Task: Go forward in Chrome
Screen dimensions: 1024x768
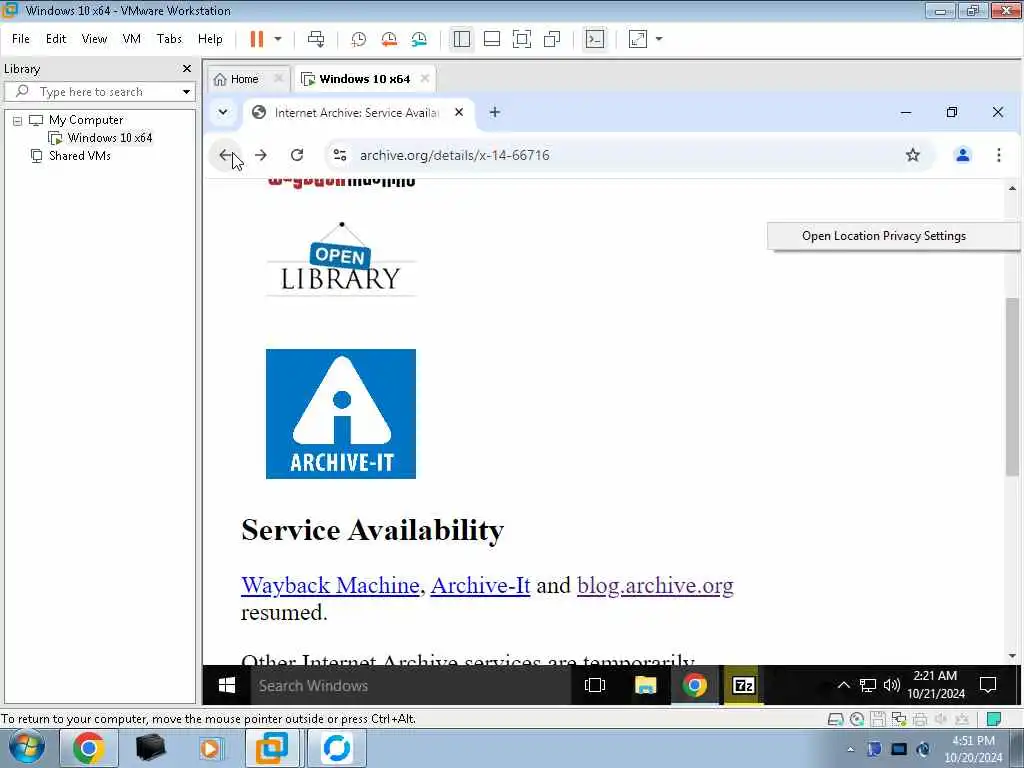Action: tap(261, 155)
